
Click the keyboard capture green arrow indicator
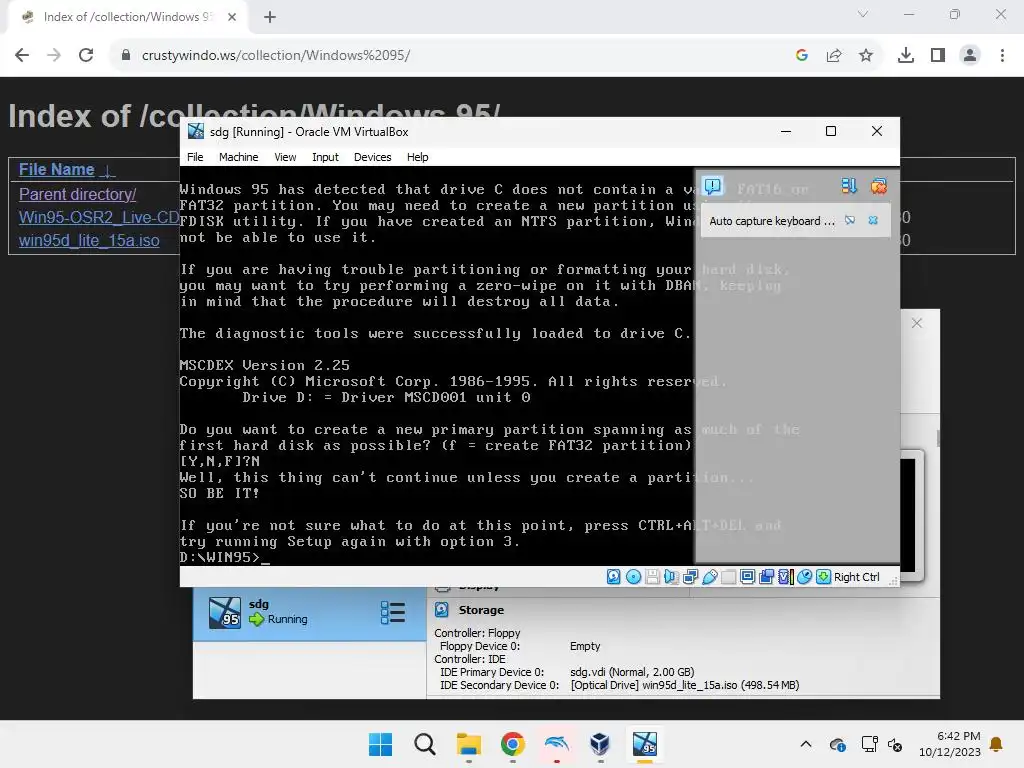(824, 577)
